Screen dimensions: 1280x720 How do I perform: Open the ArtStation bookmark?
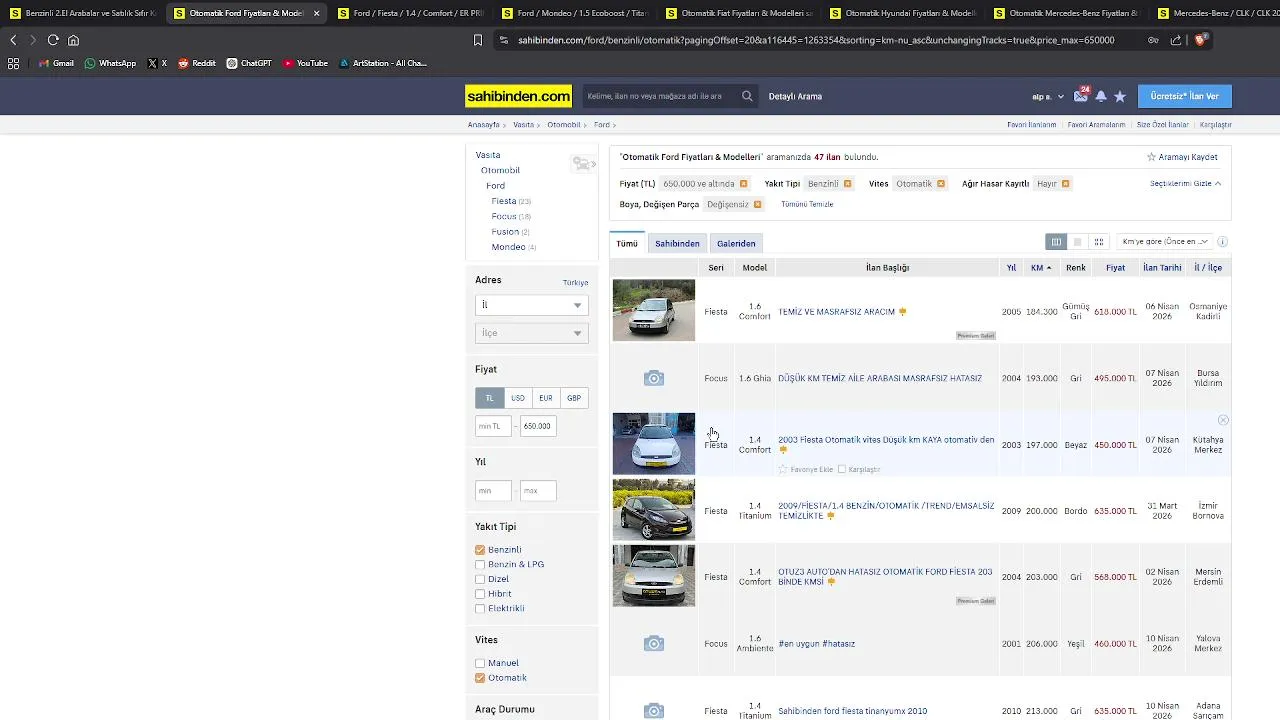tap(383, 63)
